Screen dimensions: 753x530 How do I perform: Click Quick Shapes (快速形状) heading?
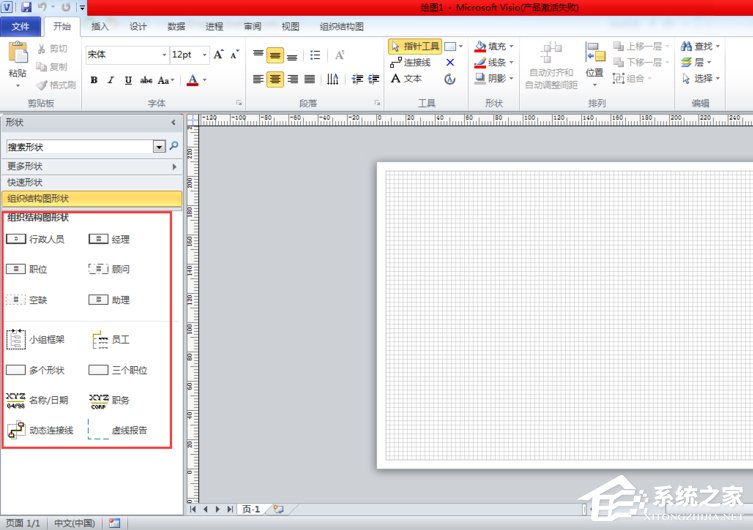[92, 182]
